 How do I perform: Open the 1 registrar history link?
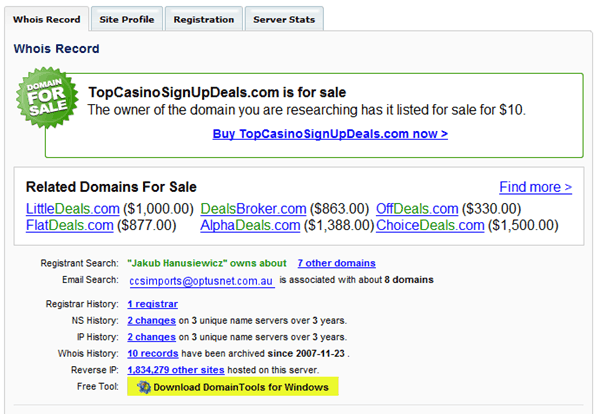153,304
